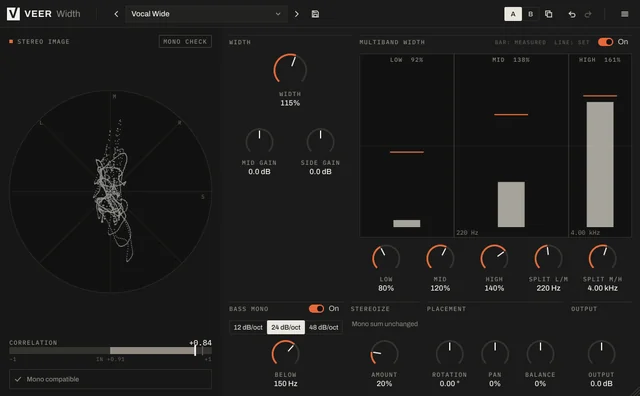Viewport: 640px width, 396px height.
Task: Toggle Bass Mono on switch
Action: click(x=316, y=308)
